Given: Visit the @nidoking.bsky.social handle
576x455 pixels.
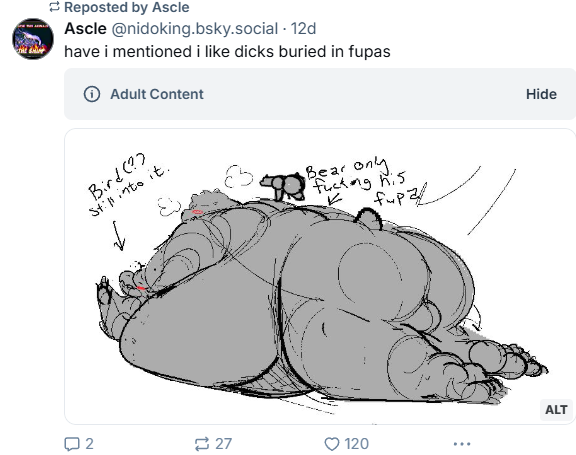Looking at the screenshot, I should pos(195,29).
